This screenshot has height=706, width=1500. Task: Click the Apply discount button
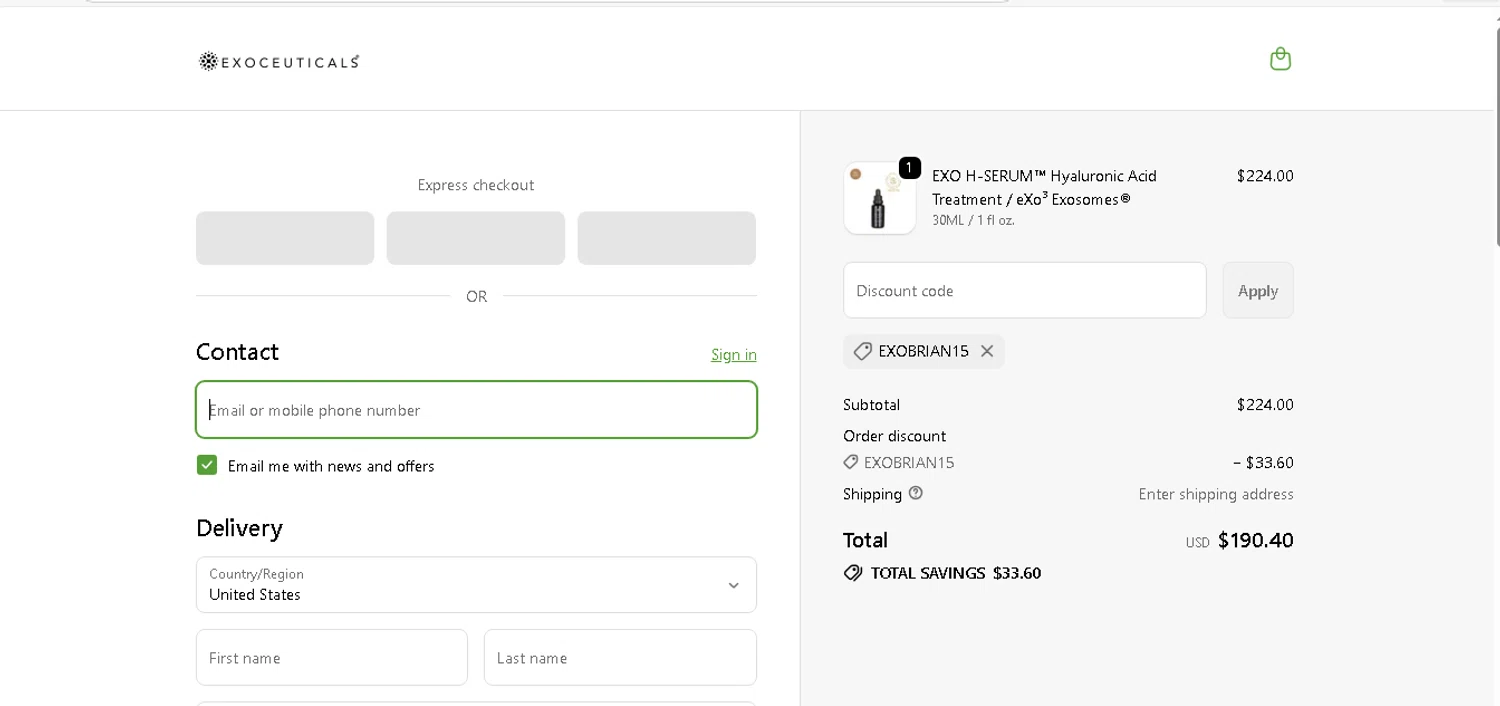1258,290
